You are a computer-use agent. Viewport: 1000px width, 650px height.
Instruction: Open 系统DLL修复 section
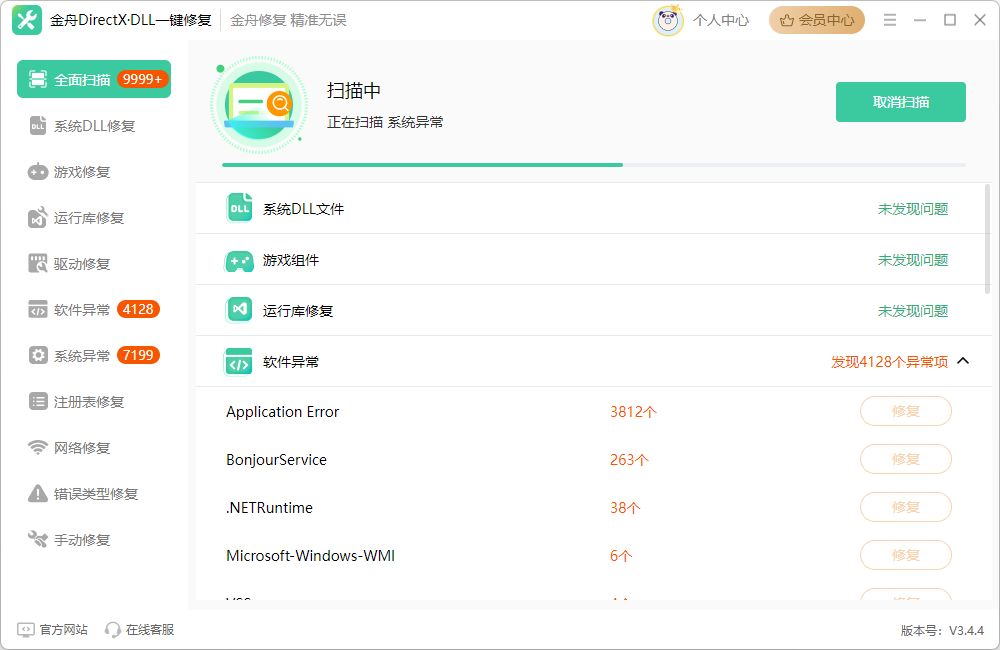[94, 126]
